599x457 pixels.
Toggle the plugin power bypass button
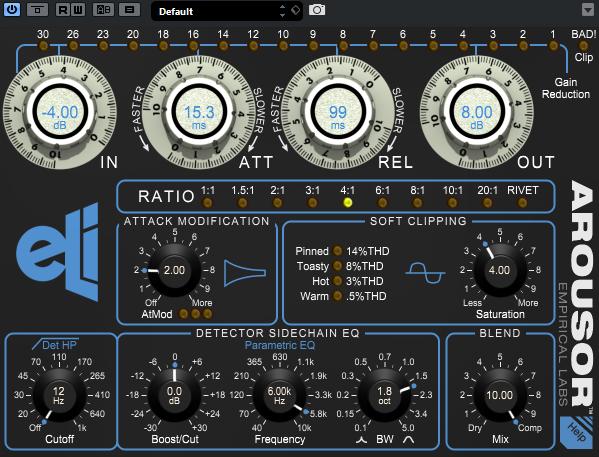coord(12,10)
